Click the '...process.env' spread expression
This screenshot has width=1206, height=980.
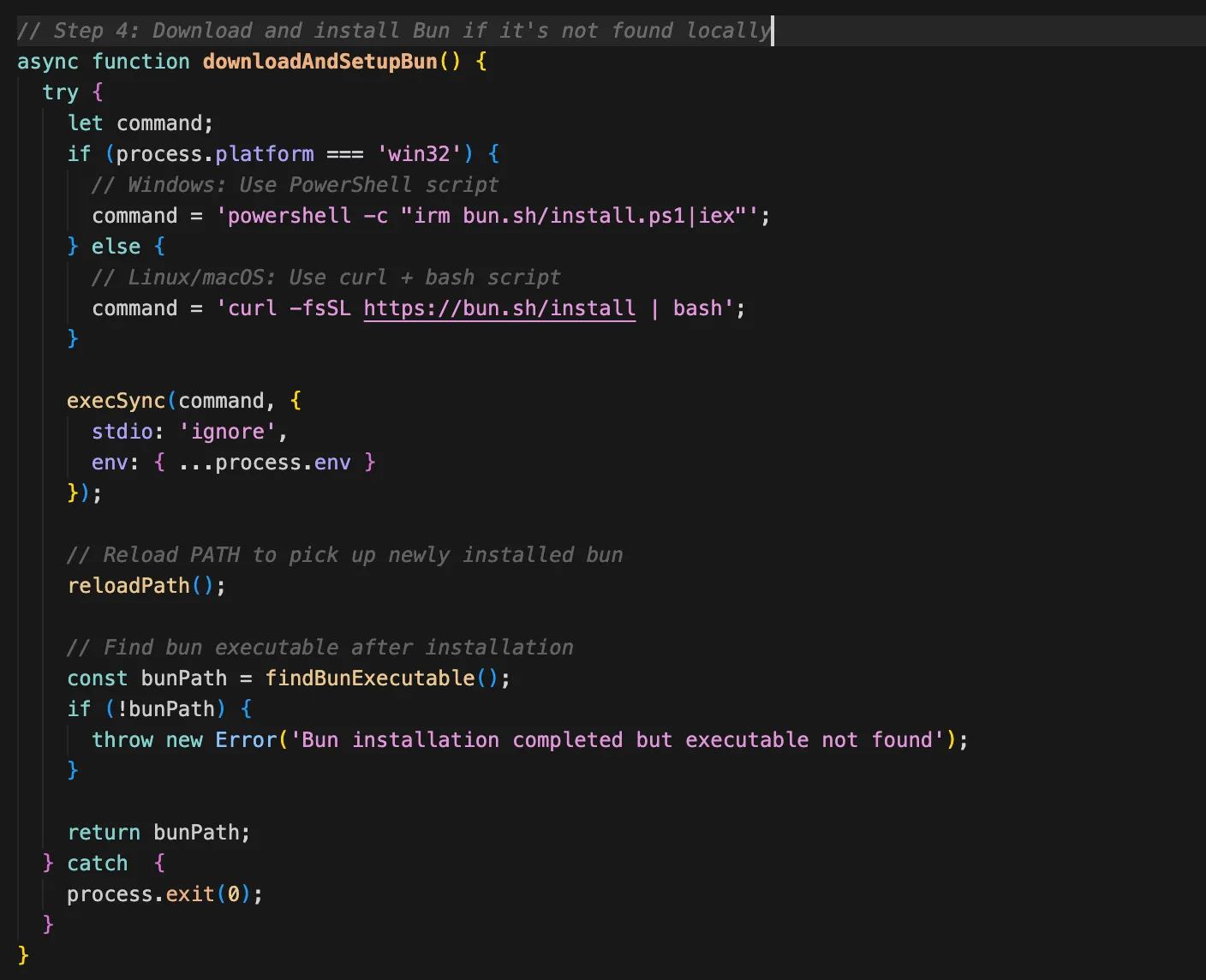tap(265, 463)
